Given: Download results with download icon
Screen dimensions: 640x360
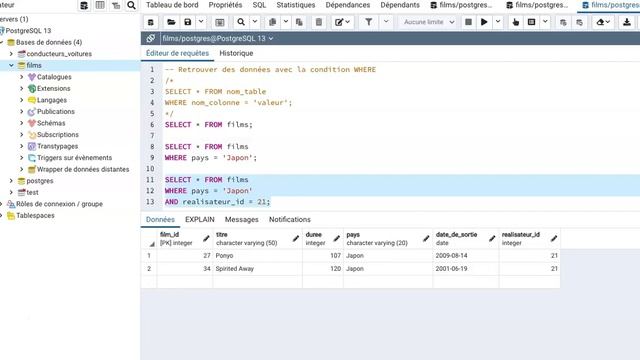Looking at the screenshot, I should click(627, 22).
